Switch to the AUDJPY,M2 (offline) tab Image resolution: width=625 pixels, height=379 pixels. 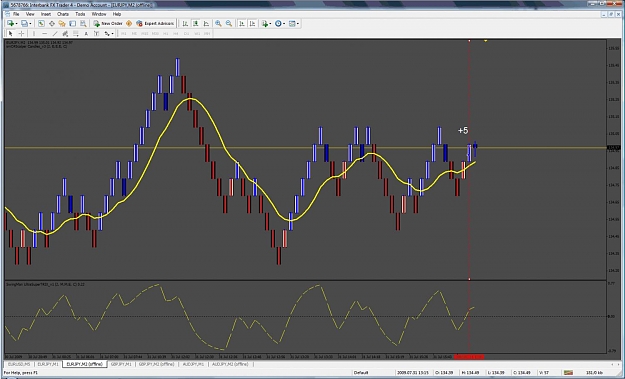[230, 364]
